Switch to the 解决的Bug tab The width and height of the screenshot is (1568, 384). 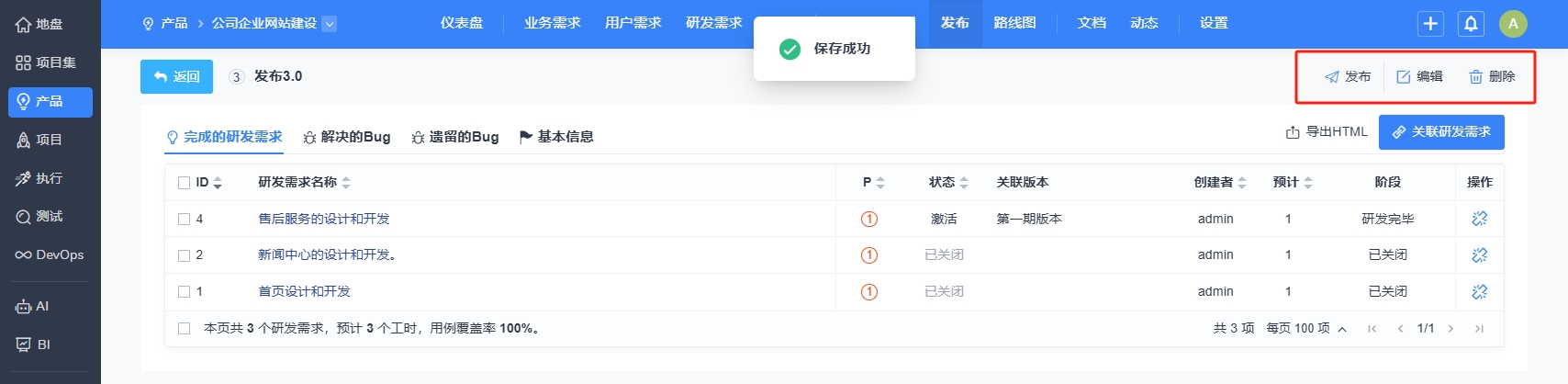pyautogui.click(x=346, y=137)
